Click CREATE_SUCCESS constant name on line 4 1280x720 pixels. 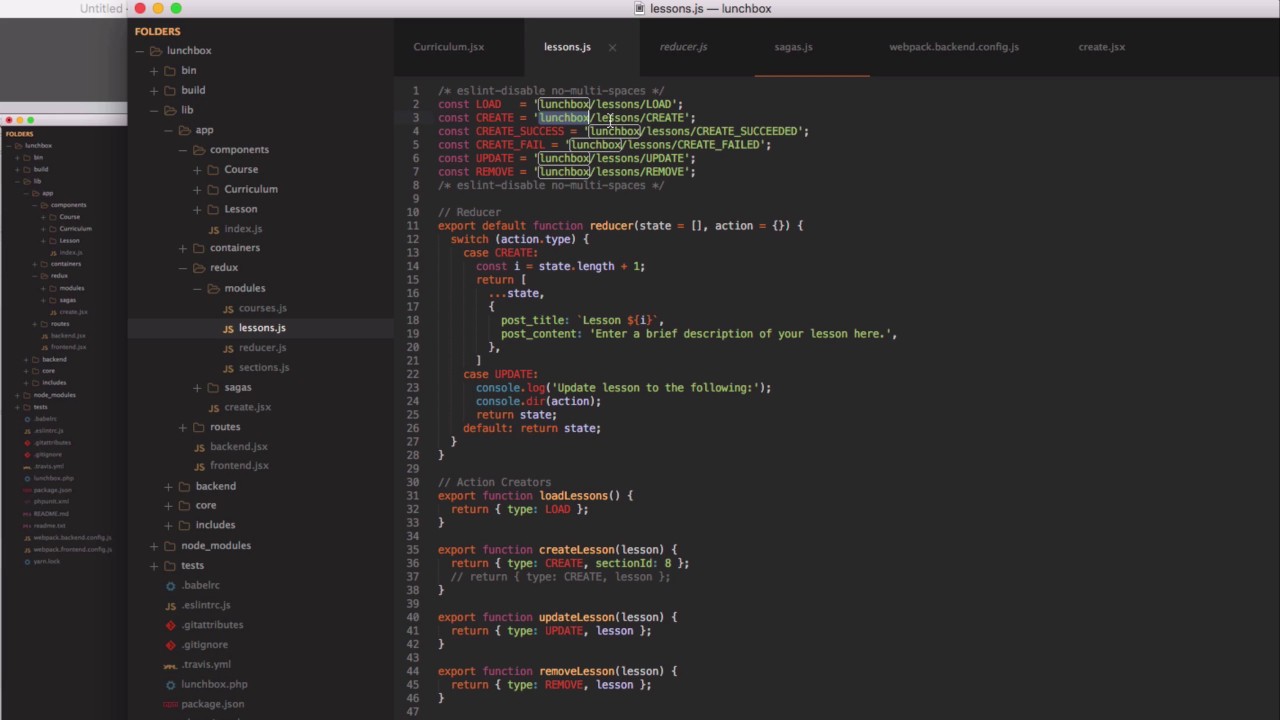[520, 131]
